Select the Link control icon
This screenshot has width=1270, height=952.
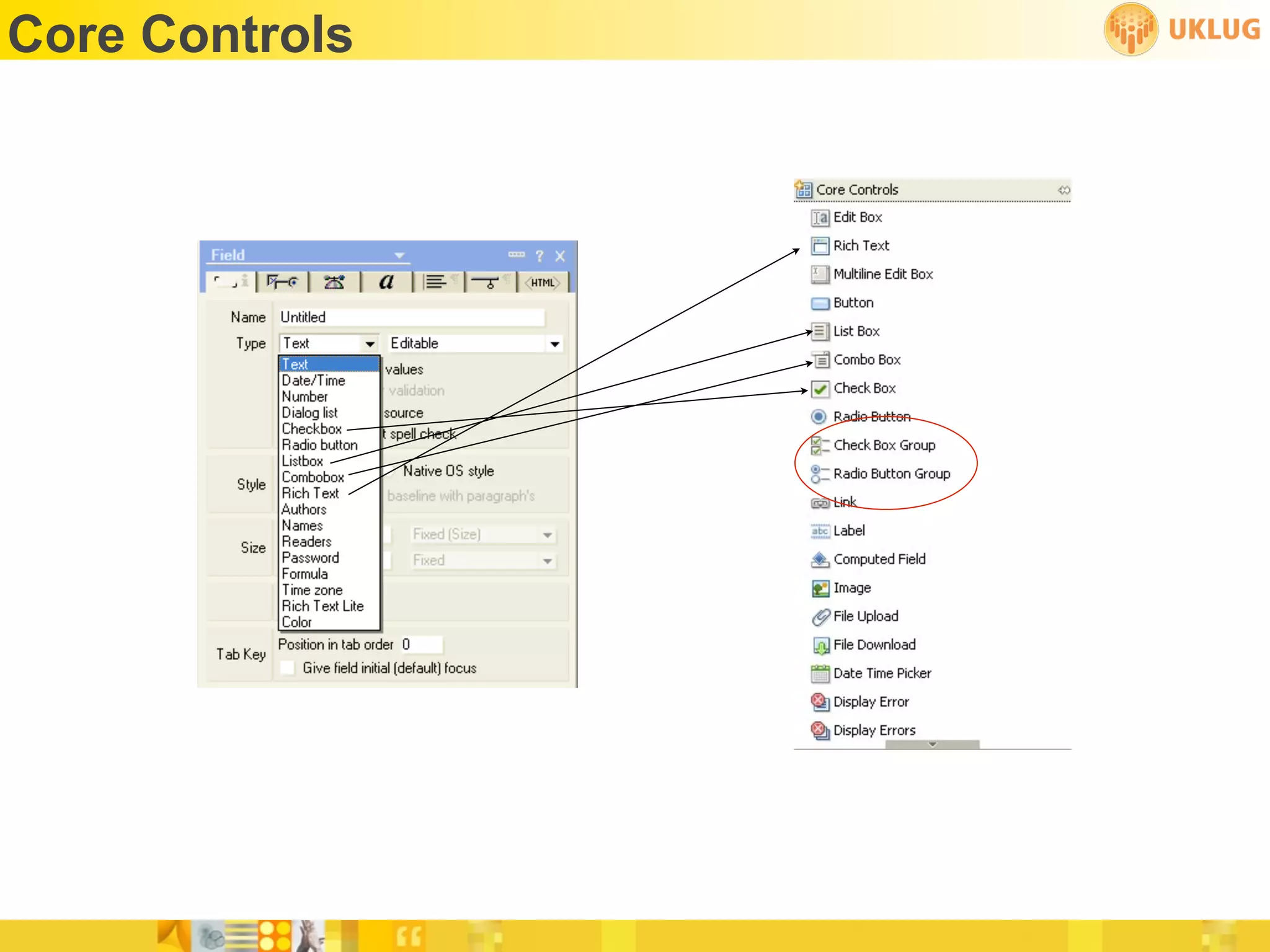tap(820, 503)
